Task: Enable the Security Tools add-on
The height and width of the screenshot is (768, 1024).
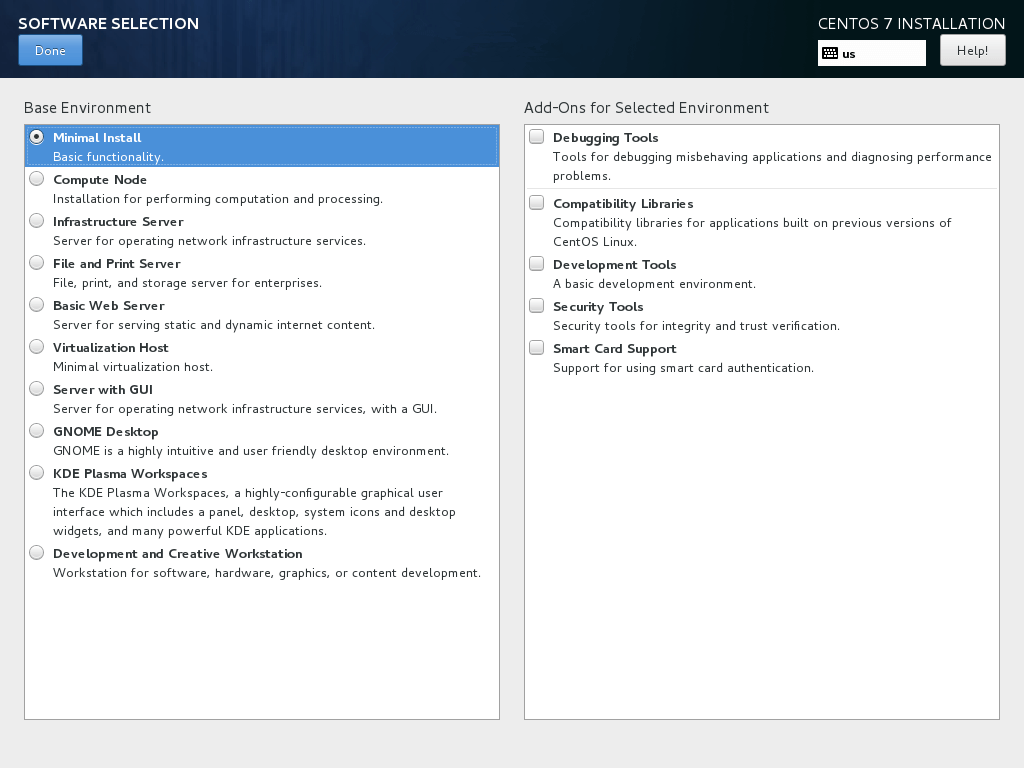Action: pyautogui.click(x=536, y=305)
